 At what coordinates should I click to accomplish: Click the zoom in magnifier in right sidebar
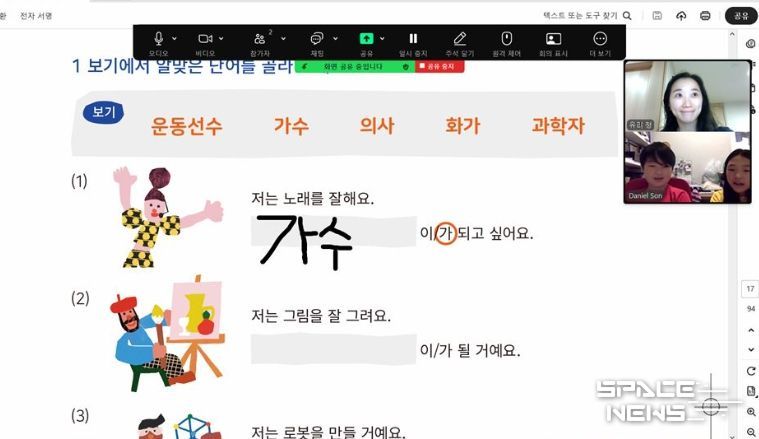751,412
